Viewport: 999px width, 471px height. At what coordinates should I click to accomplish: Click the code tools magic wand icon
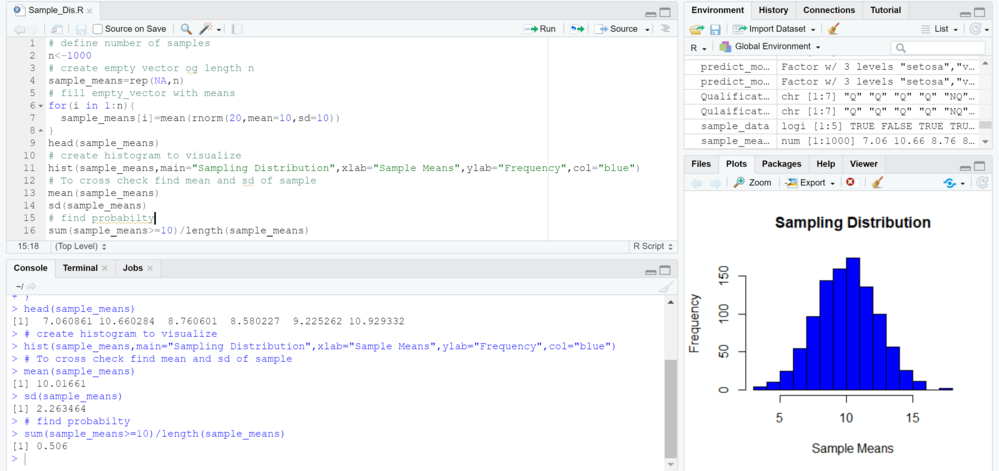point(206,29)
